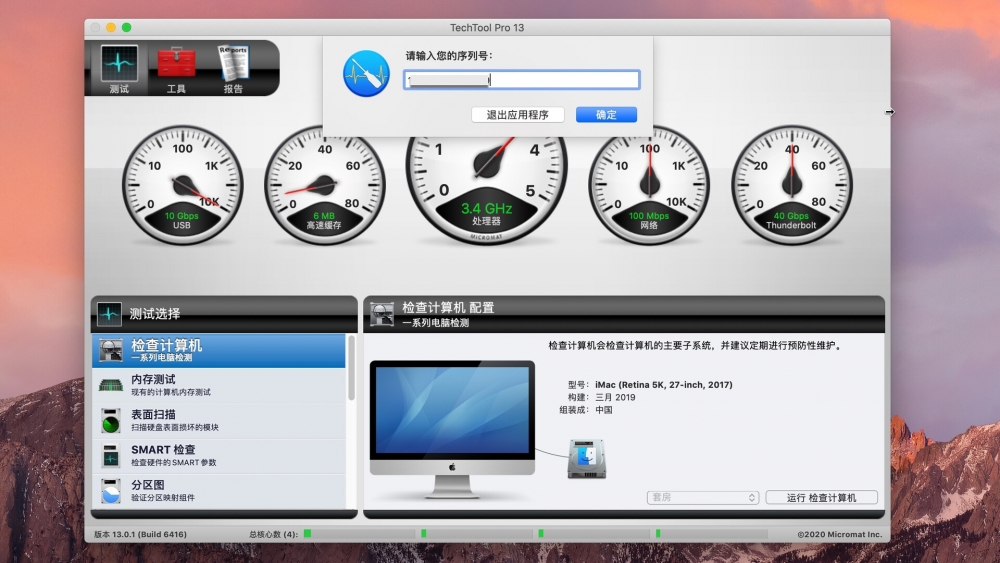Click the iMac computer image
The image size is (1000, 563).
point(452,428)
